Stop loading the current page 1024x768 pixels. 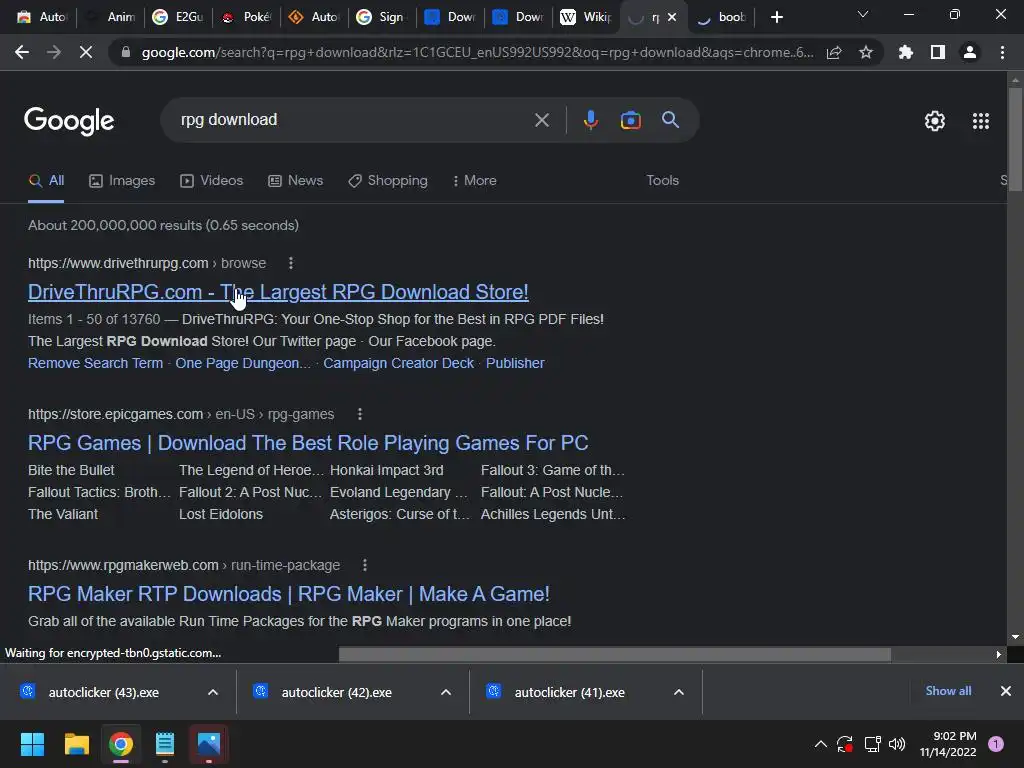86,52
